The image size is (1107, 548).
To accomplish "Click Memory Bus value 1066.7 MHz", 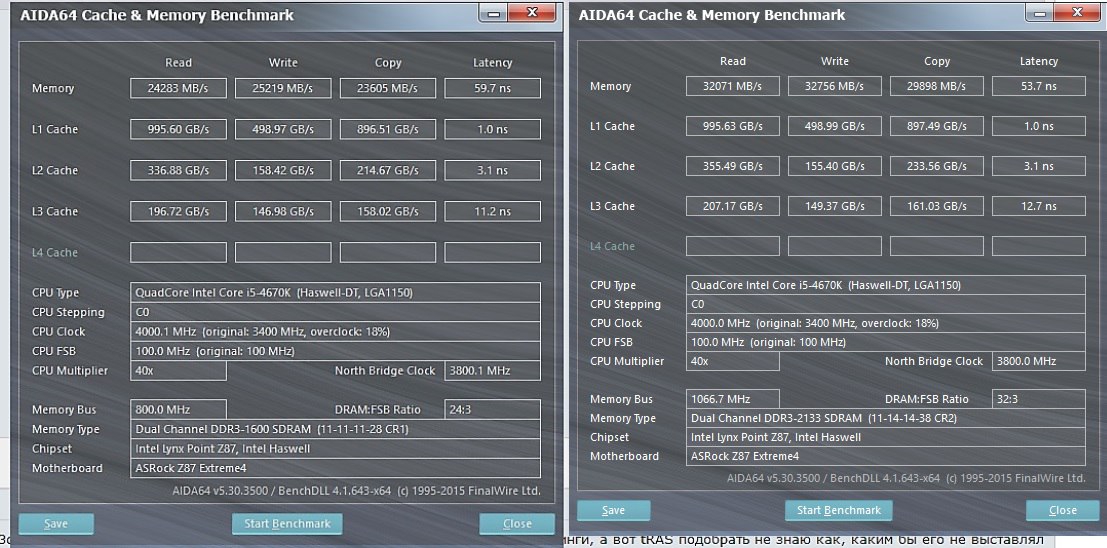I will [733, 399].
